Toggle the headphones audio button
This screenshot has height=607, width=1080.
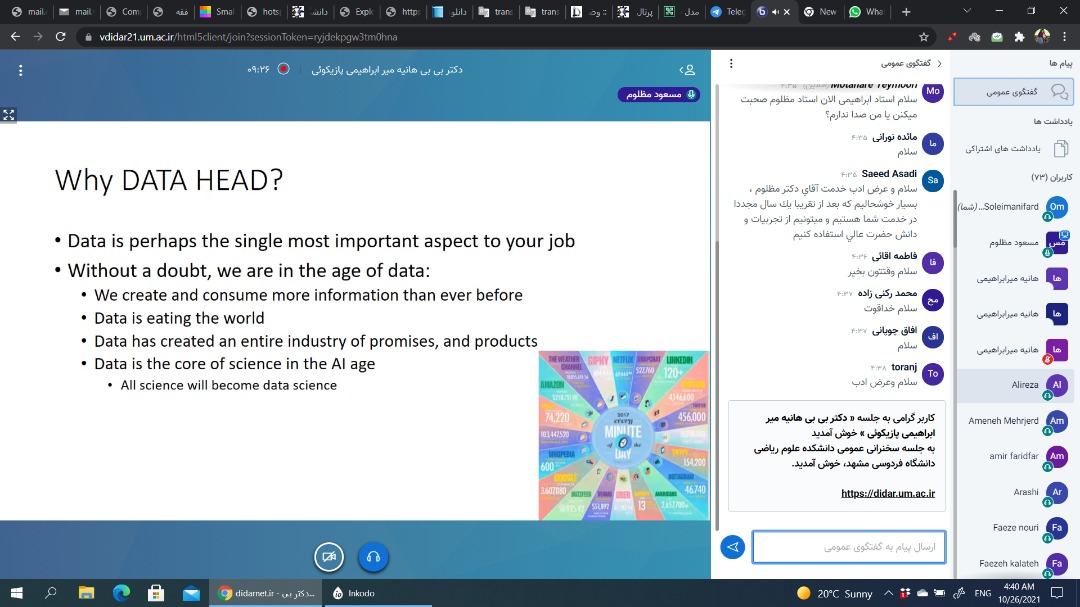coord(373,557)
